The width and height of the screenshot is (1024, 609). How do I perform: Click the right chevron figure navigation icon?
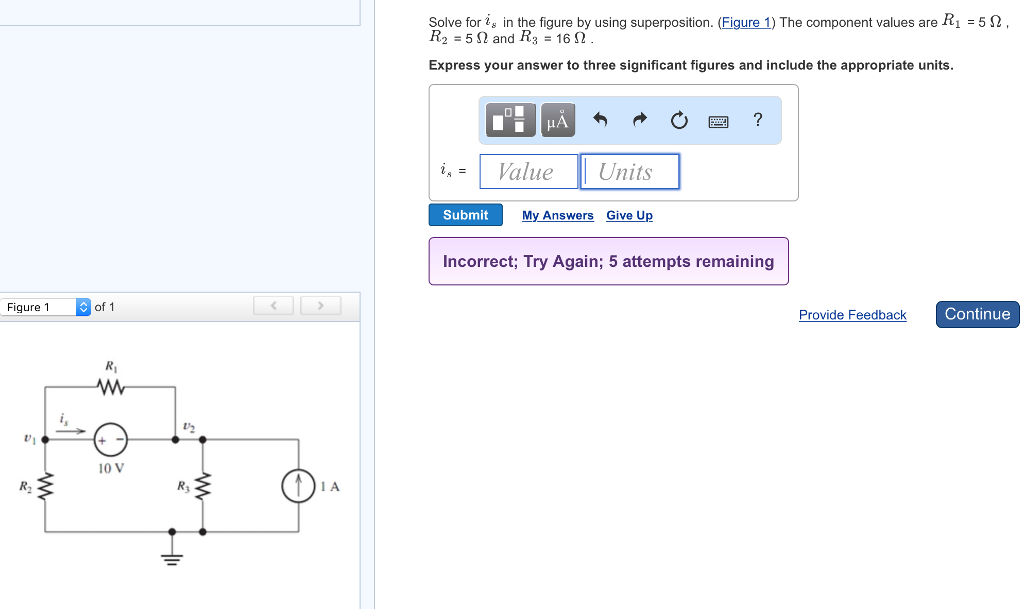(x=320, y=306)
